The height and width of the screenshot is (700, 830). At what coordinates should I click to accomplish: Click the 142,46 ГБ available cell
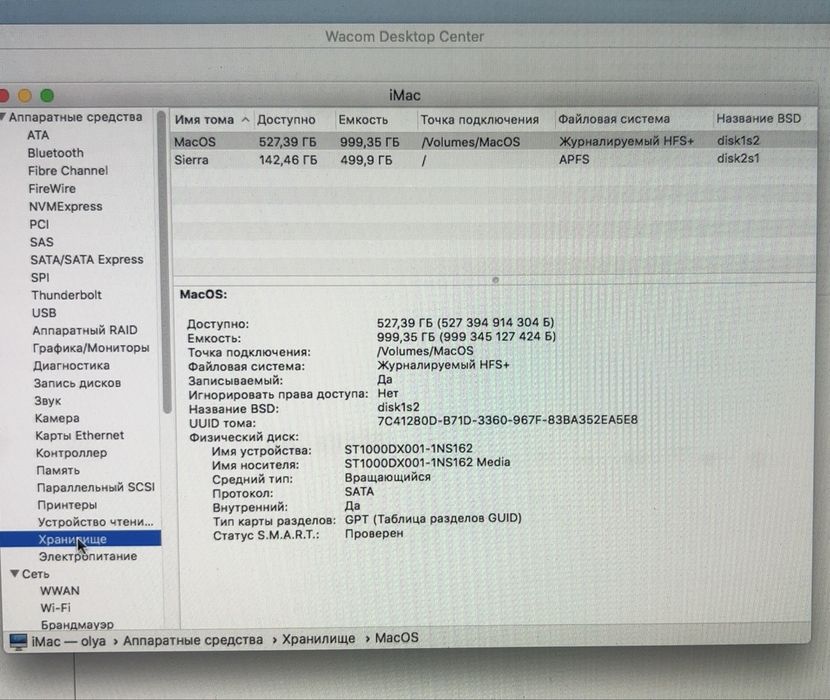pyautogui.click(x=288, y=160)
